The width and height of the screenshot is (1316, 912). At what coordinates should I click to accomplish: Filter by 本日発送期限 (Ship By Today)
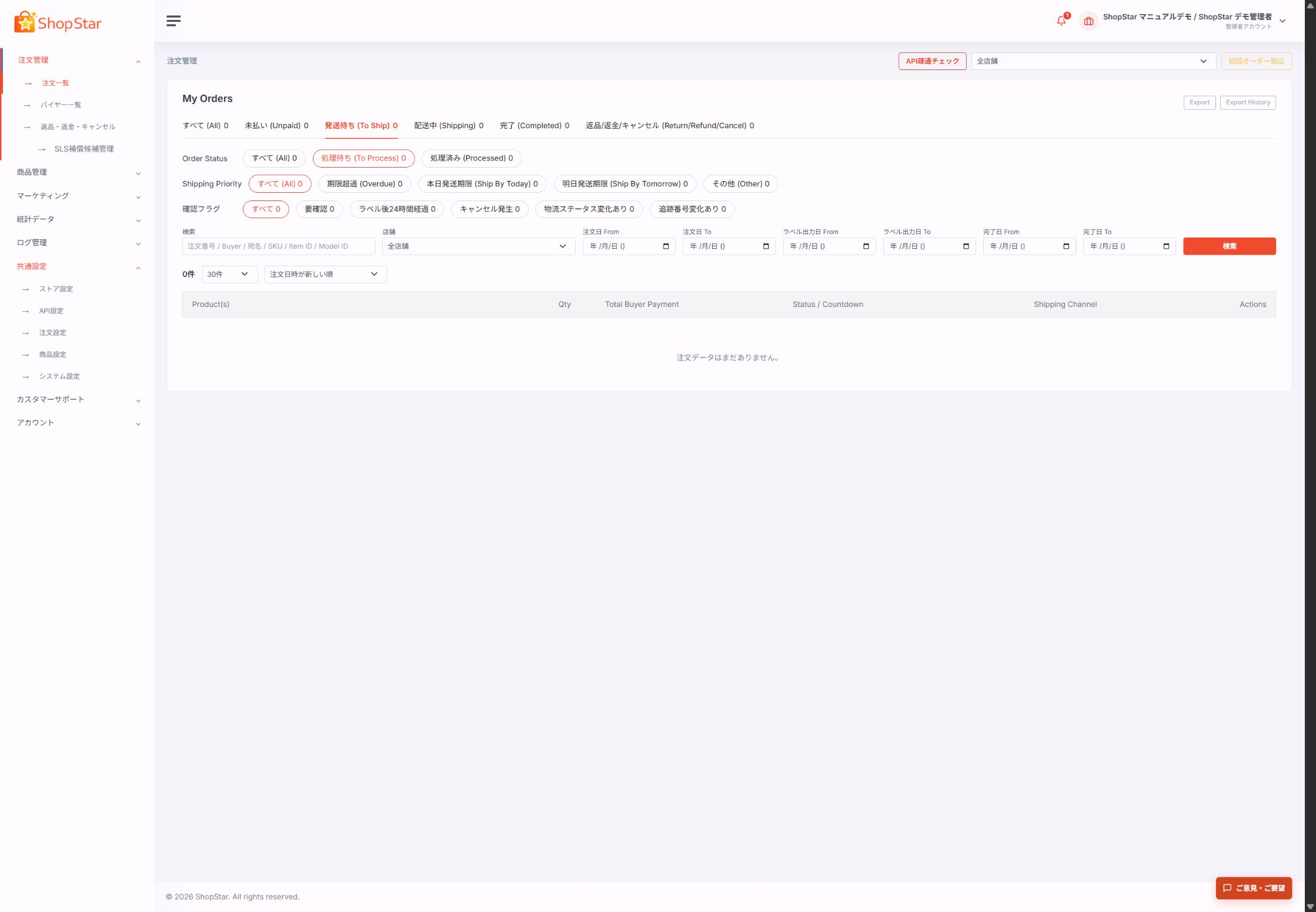(x=482, y=184)
